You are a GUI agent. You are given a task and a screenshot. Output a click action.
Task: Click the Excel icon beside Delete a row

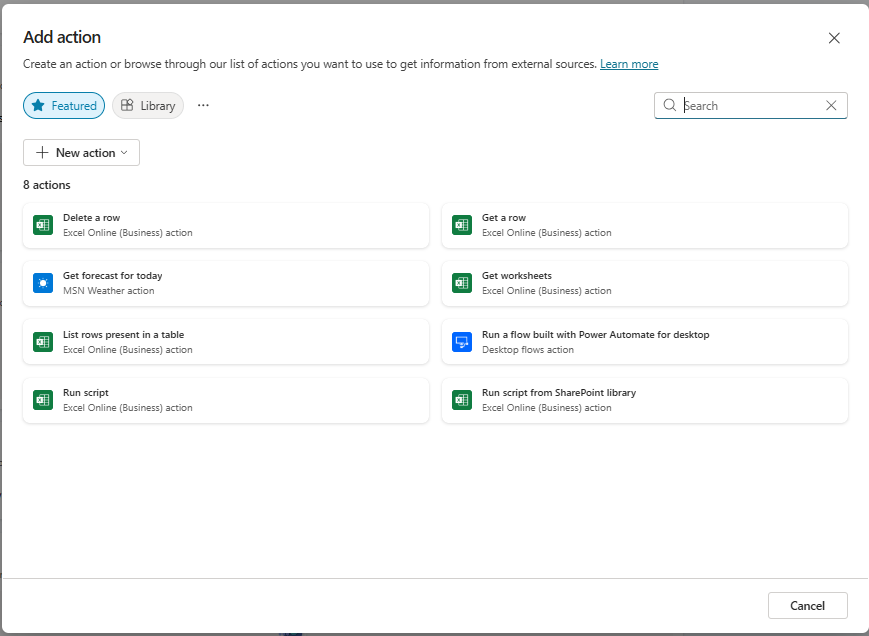[43, 225]
